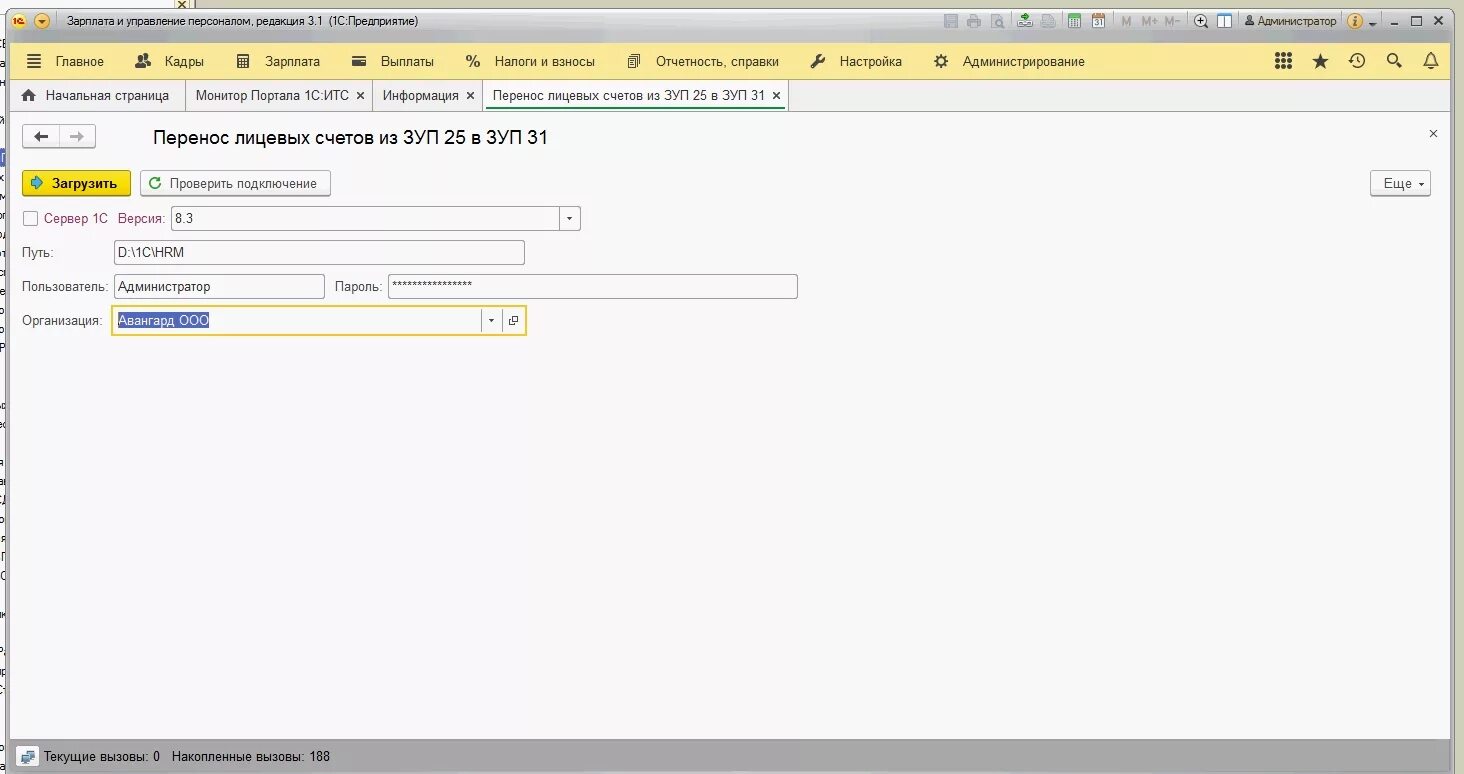This screenshot has width=1464, height=774.
Task: Go forward with the right arrow button
Action: 77,137
